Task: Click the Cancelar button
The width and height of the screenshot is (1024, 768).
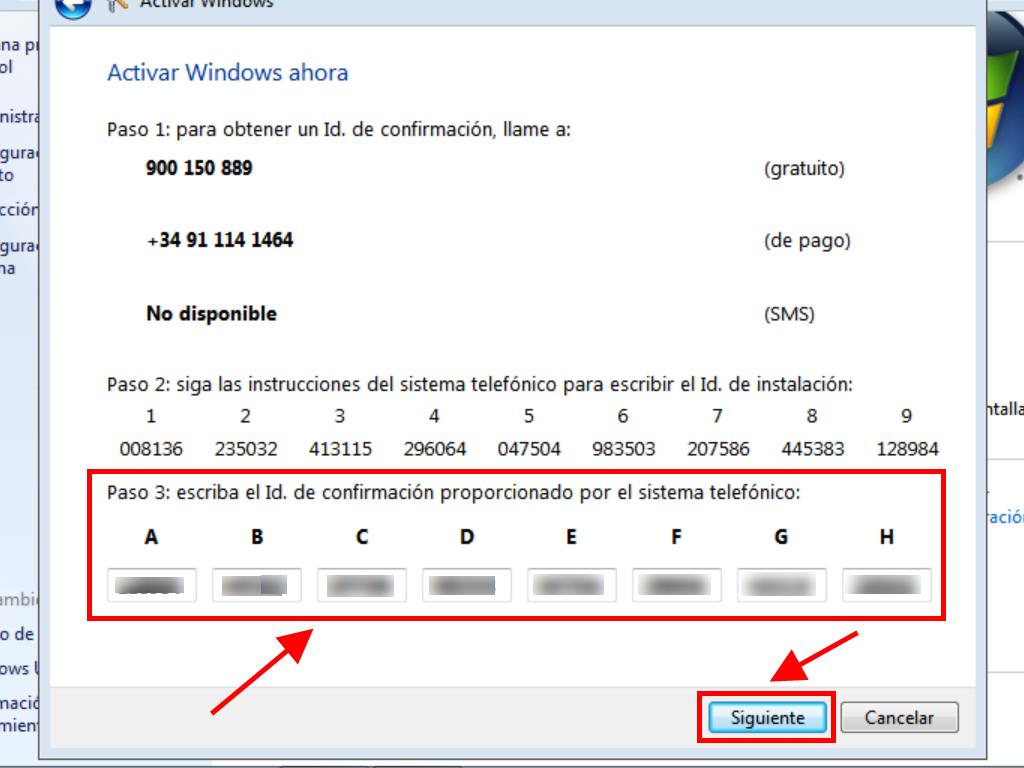Action: tap(899, 717)
